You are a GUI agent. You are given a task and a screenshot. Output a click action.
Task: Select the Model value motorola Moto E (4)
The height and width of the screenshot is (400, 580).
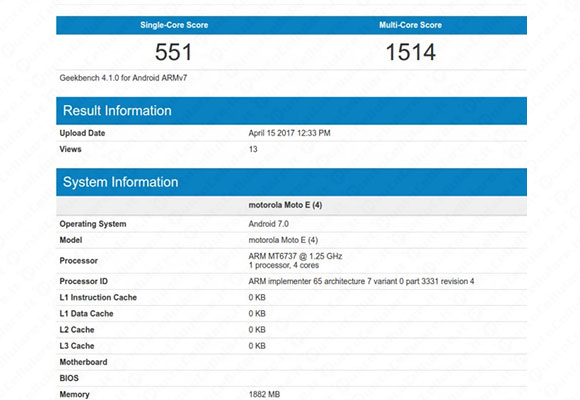point(283,240)
